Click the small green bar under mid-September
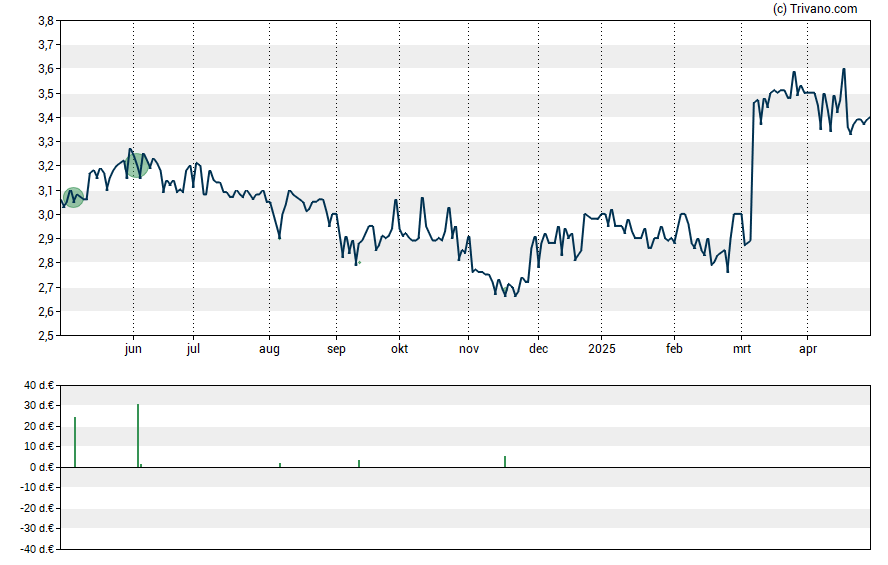Viewport: 888px width, 565px height. 359,463
